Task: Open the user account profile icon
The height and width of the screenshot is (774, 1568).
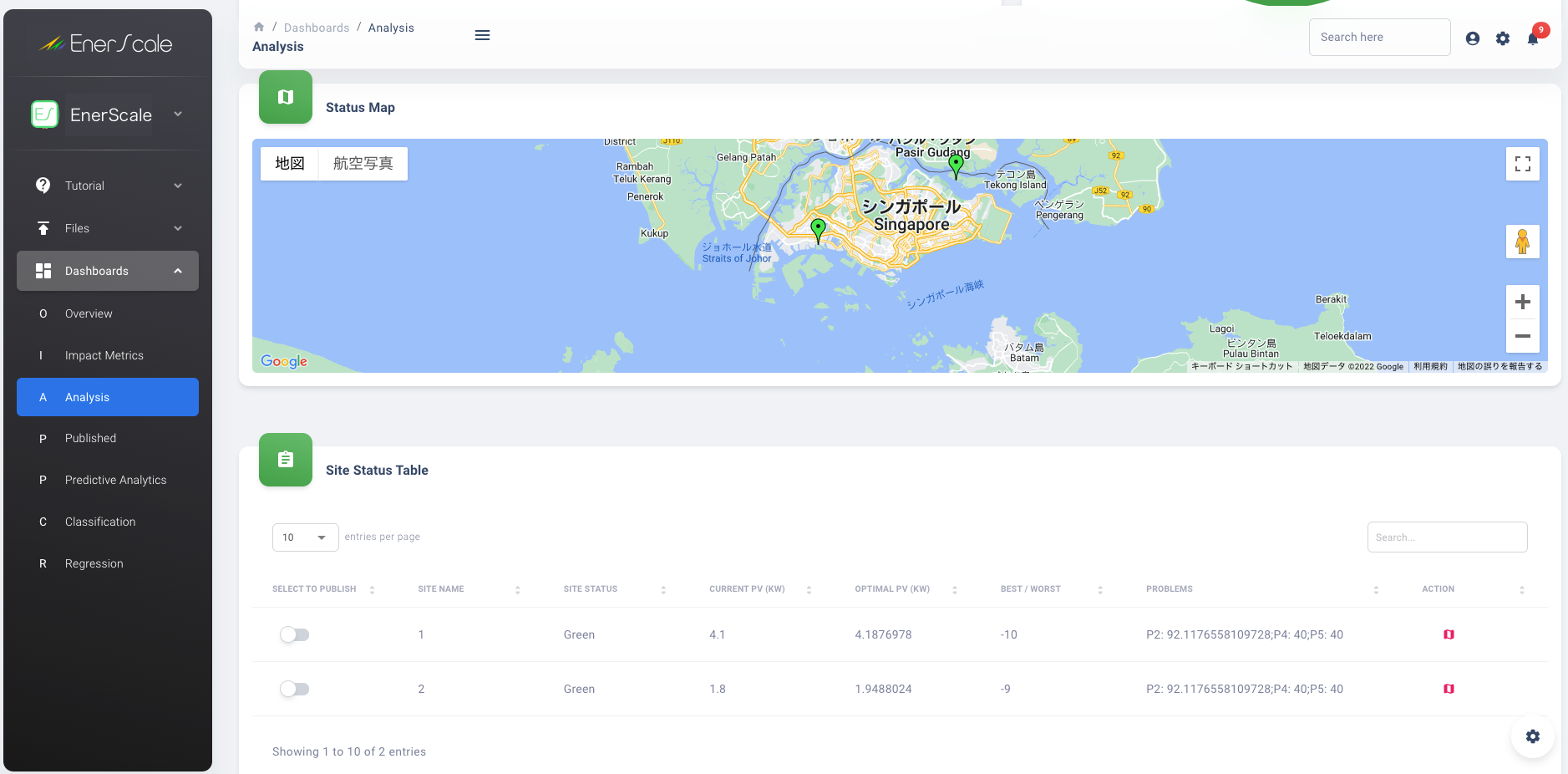Action: (x=1473, y=38)
